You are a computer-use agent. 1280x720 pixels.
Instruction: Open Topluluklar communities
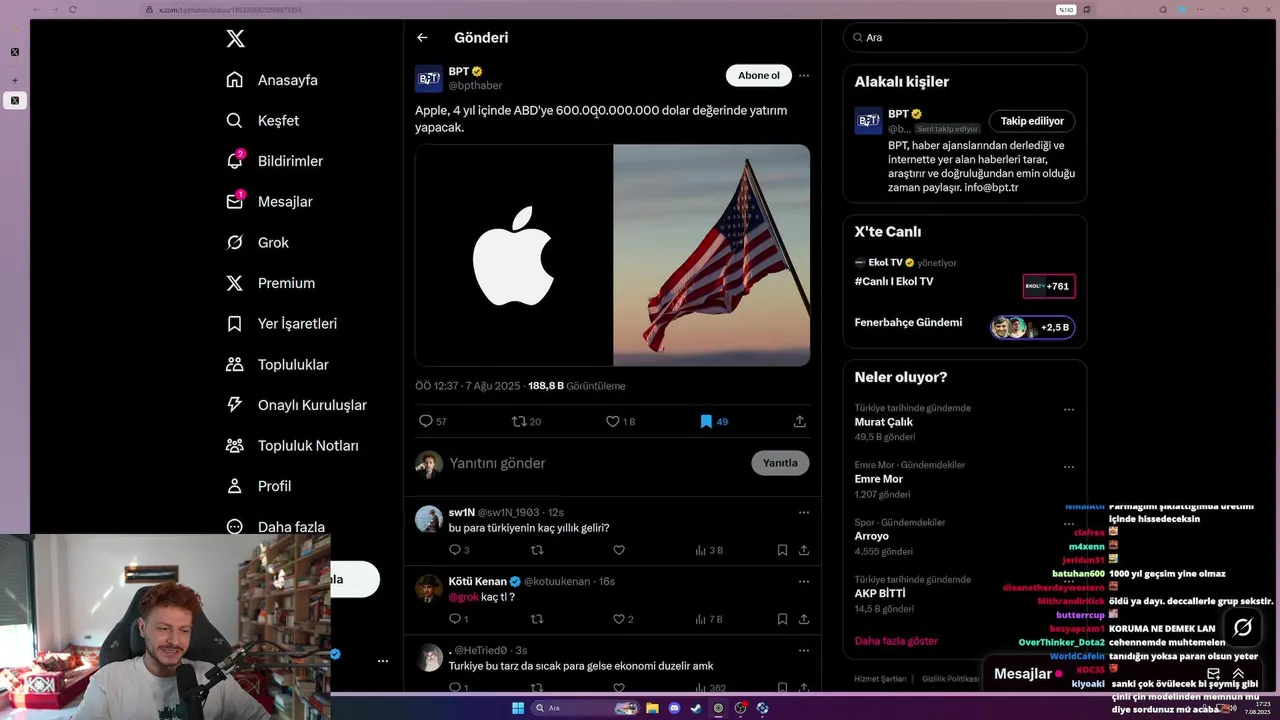pos(278,364)
